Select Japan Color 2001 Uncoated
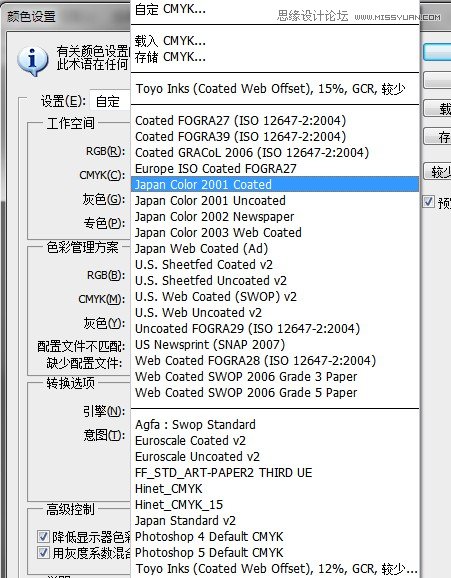The height and width of the screenshot is (578, 451). 275,201
